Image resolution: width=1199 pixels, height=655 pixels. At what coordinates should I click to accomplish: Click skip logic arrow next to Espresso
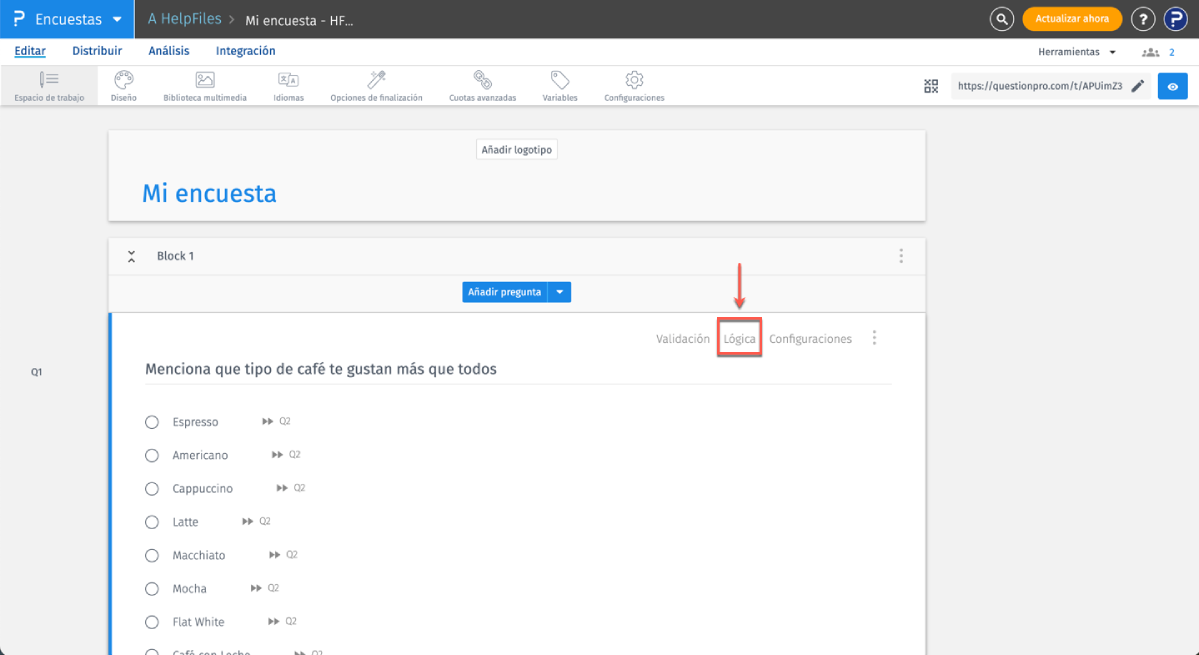click(x=267, y=421)
